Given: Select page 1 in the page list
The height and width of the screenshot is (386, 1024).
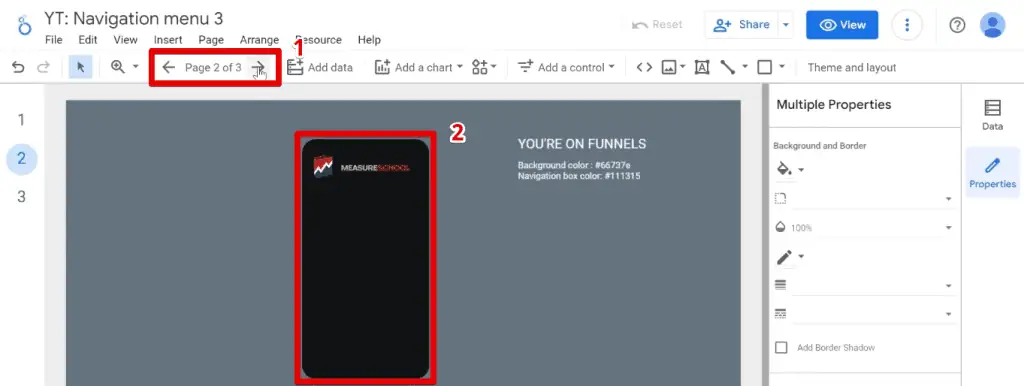Looking at the screenshot, I should tap(22, 120).
